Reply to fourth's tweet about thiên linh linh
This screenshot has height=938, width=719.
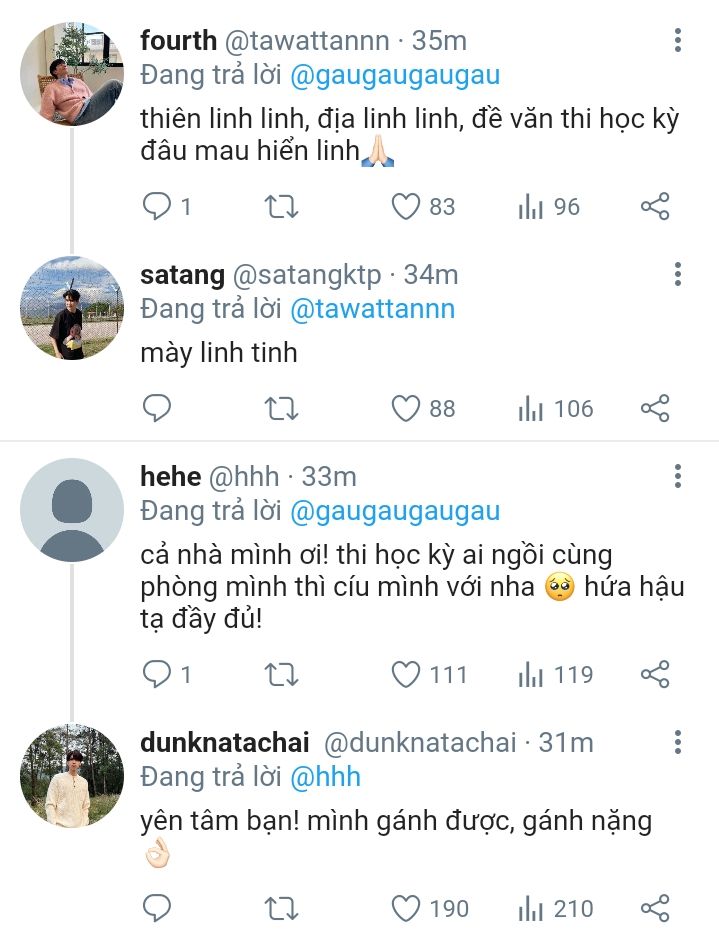(x=158, y=207)
